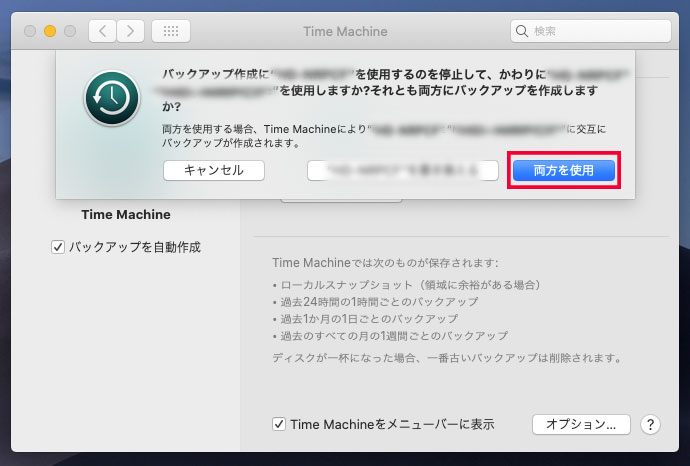Click text ローカルスナップショット（領域に余裕がある場合）

[x=411, y=285]
